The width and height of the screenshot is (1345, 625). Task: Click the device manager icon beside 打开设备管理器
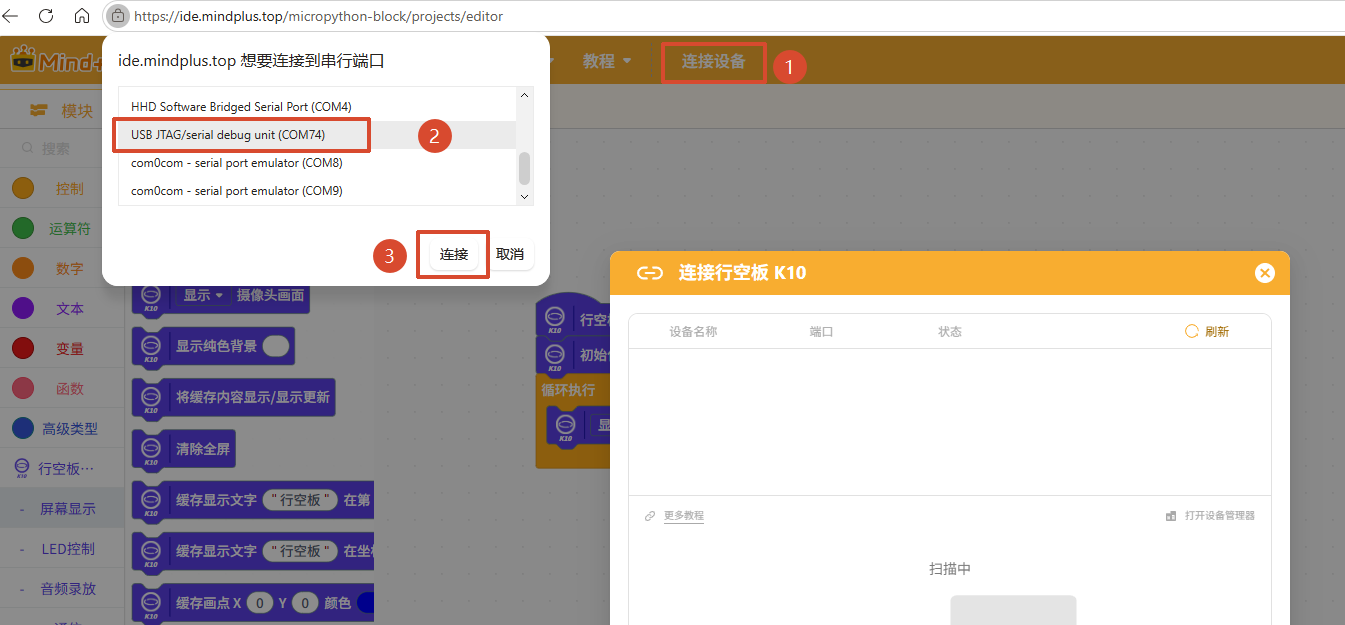click(x=1171, y=516)
